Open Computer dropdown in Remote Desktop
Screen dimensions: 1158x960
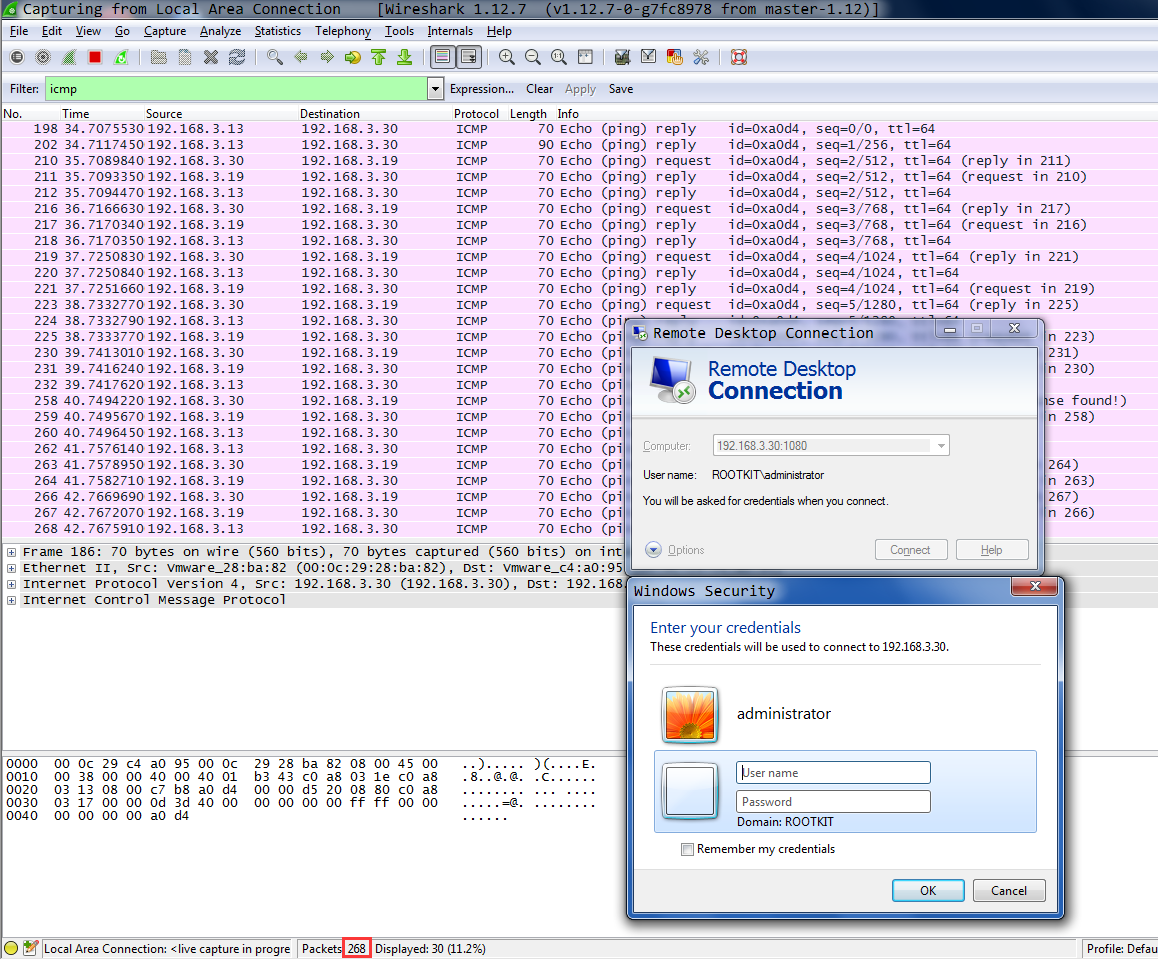pos(941,445)
